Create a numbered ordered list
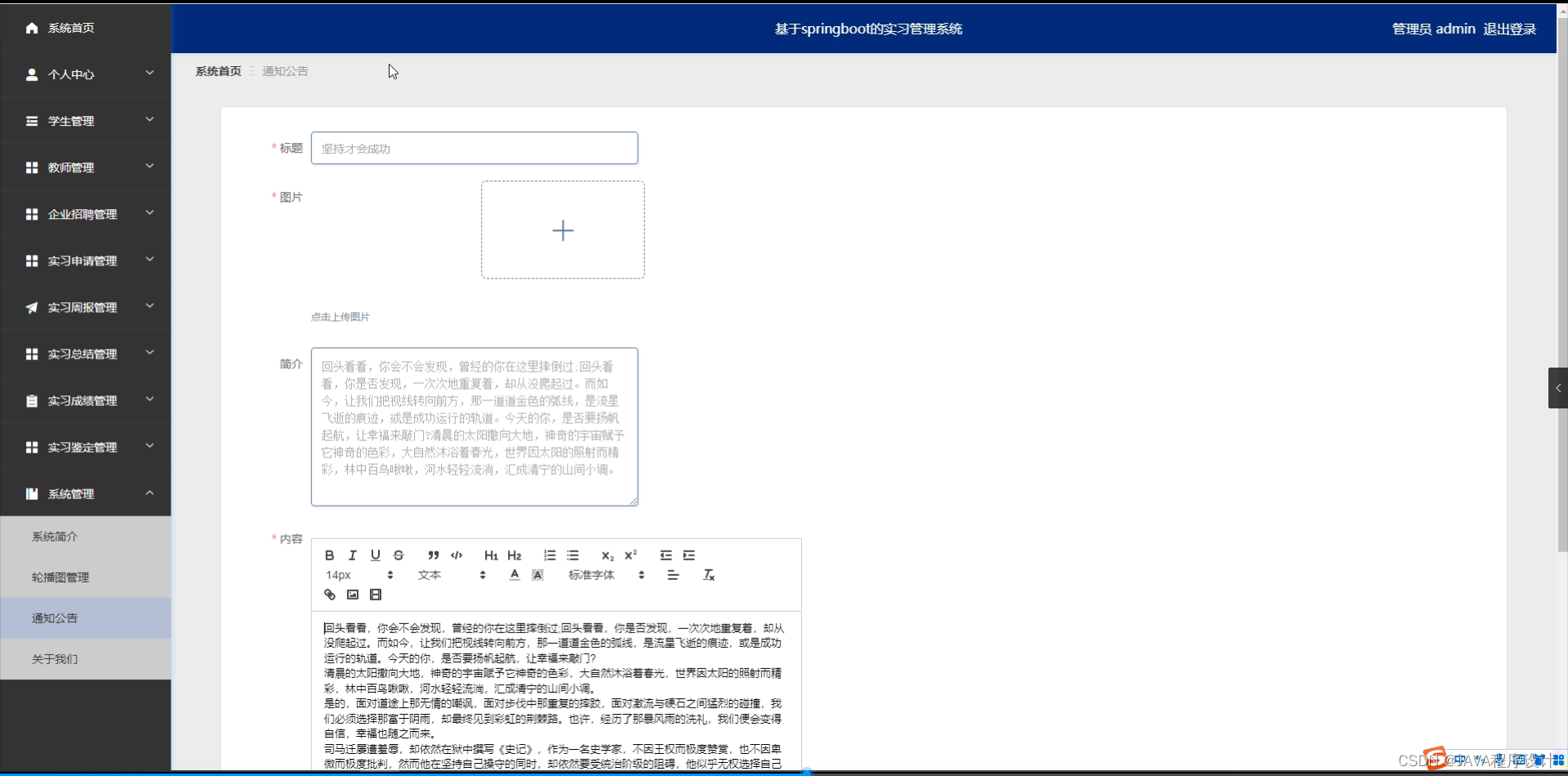Image resolution: width=1568 pixels, height=776 pixels. (x=550, y=555)
